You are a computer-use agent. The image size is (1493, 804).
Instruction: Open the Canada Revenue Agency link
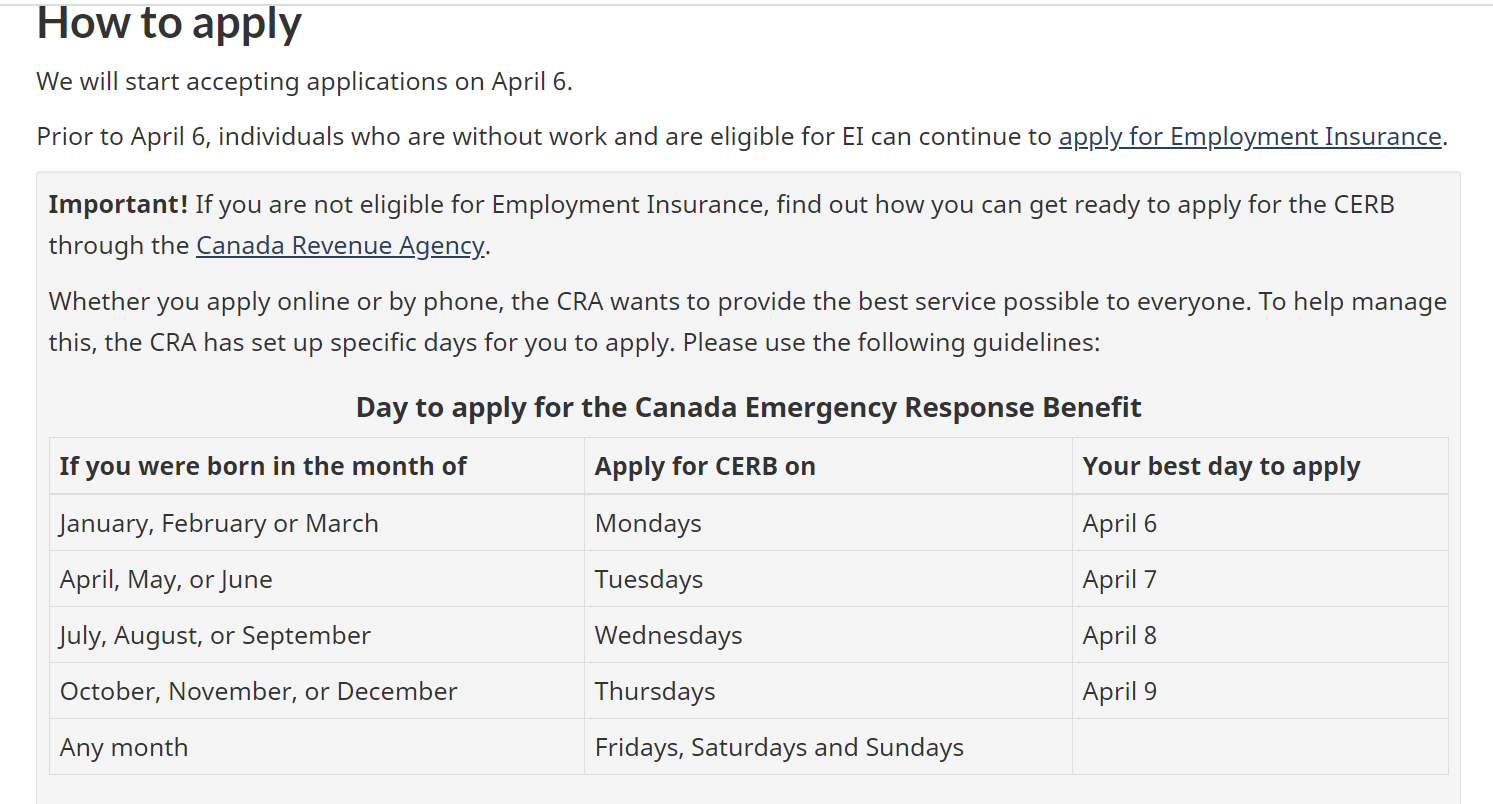[340, 245]
